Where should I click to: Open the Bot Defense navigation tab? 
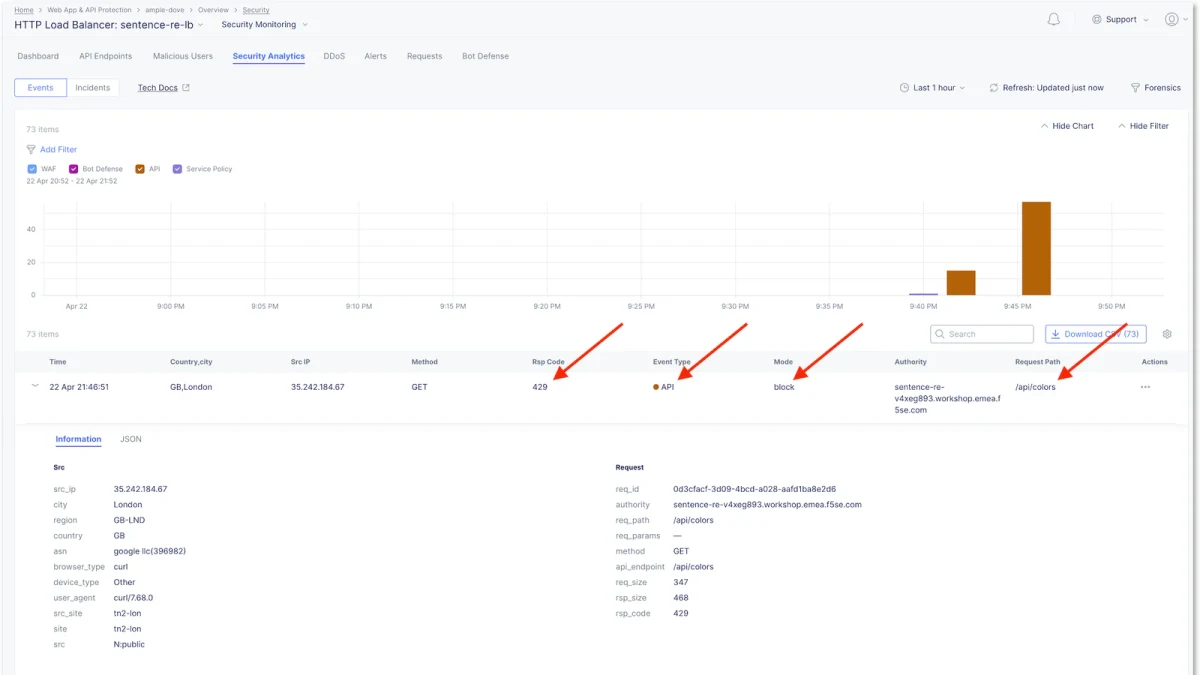(486, 56)
